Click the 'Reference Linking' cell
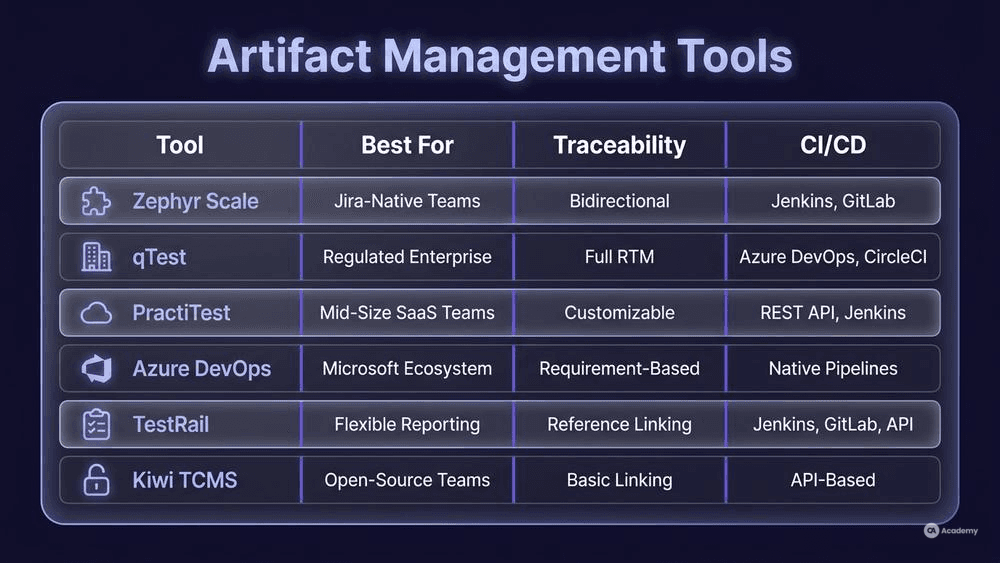 [x=619, y=425]
